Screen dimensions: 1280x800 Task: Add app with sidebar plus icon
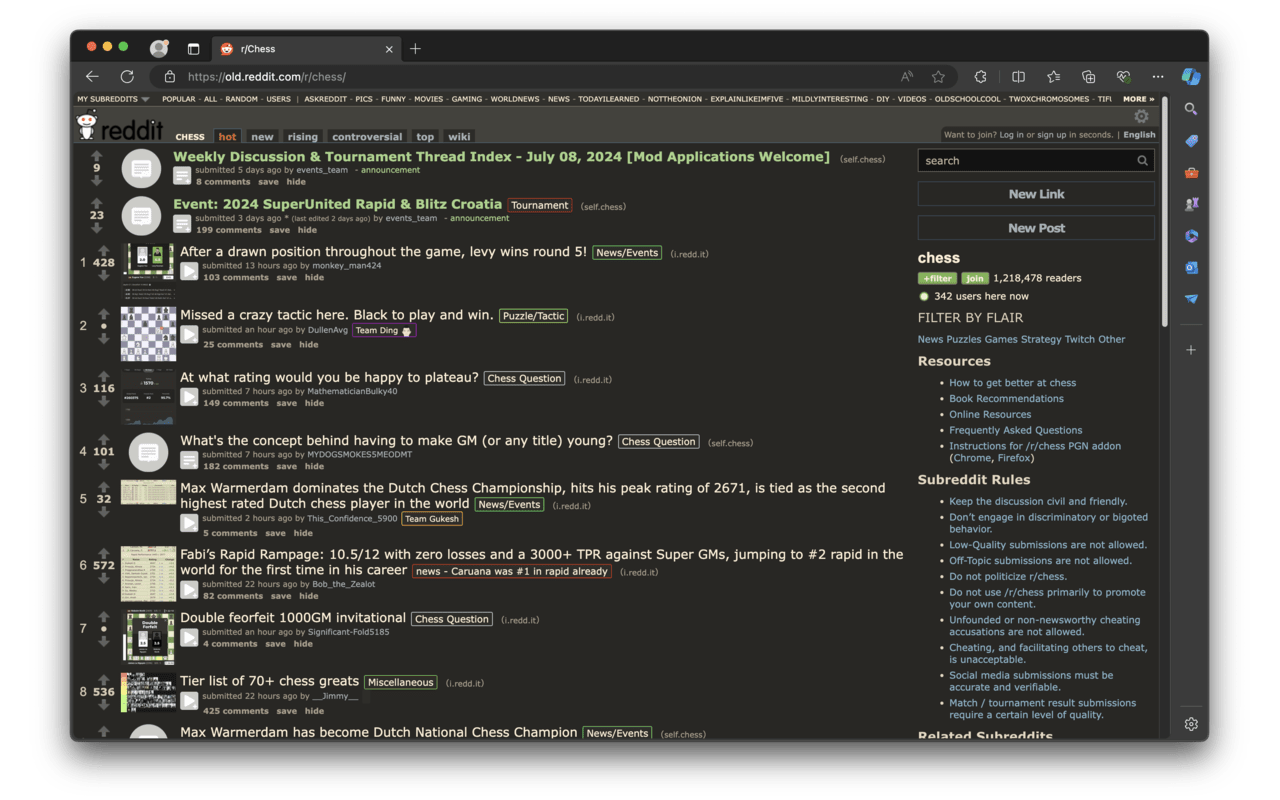point(1191,350)
